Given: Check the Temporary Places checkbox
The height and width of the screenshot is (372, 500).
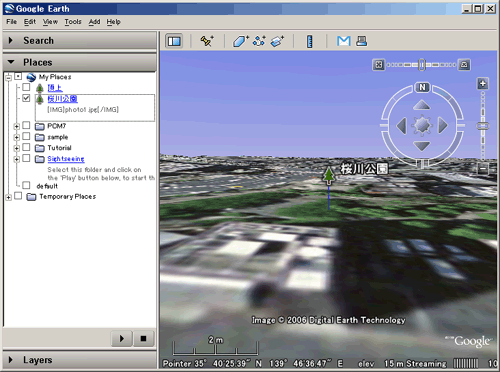Looking at the screenshot, I should [x=18, y=196].
